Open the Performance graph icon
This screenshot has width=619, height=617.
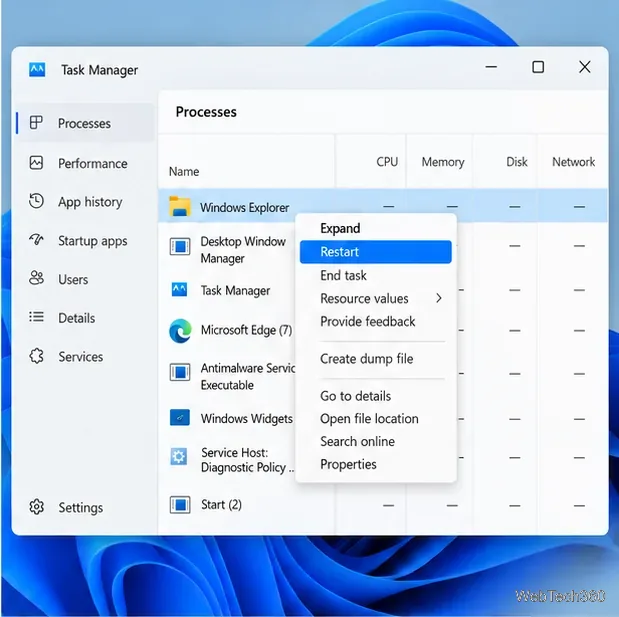click(36, 163)
